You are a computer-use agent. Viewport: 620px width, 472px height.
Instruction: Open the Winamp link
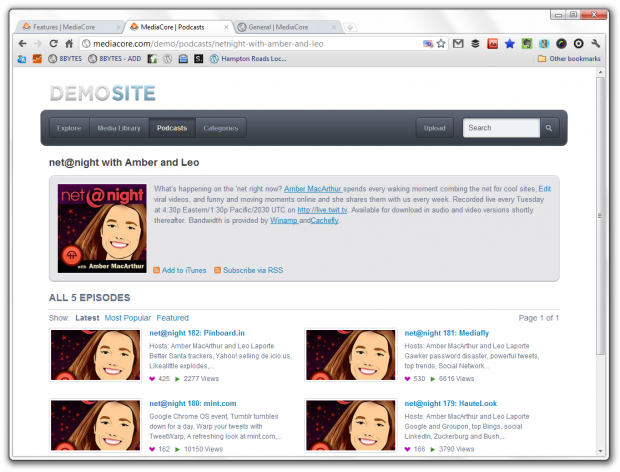click(284, 221)
